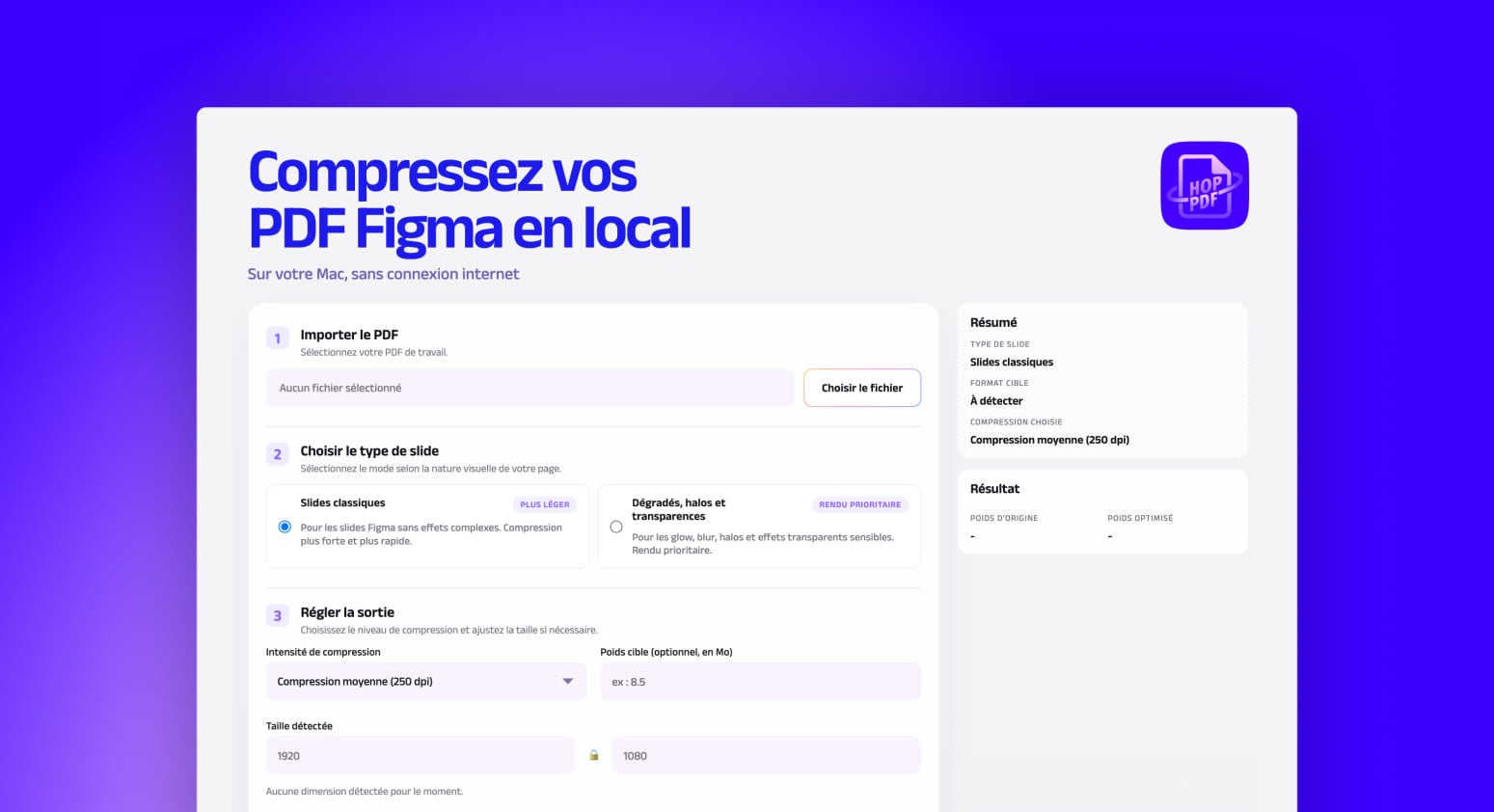The image size is (1494, 812).
Task: Click the POIDS D'ORIGINE label
Action: coord(1004,518)
